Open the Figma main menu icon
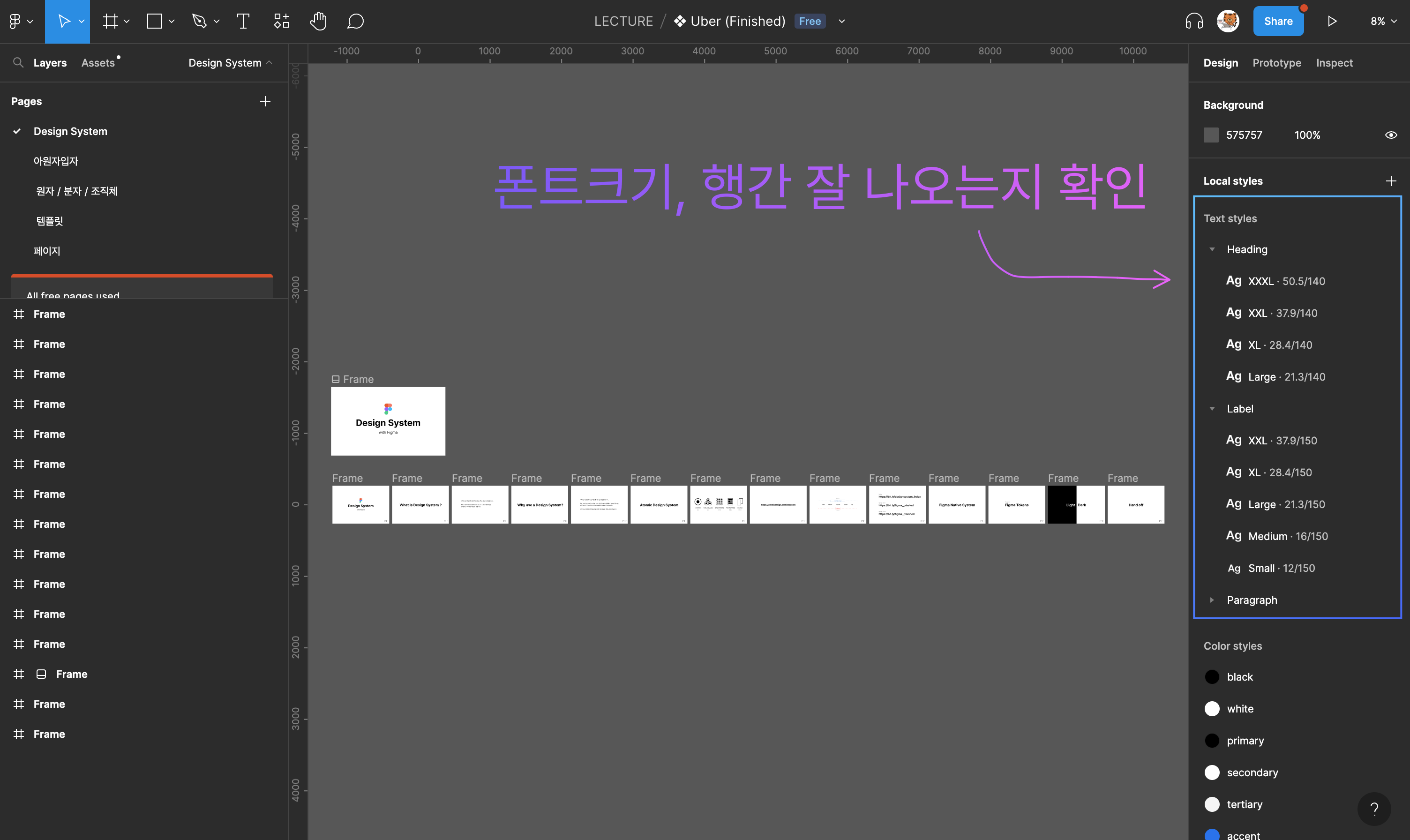Image resolution: width=1410 pixels, height=840 pixels. [15, 22]
